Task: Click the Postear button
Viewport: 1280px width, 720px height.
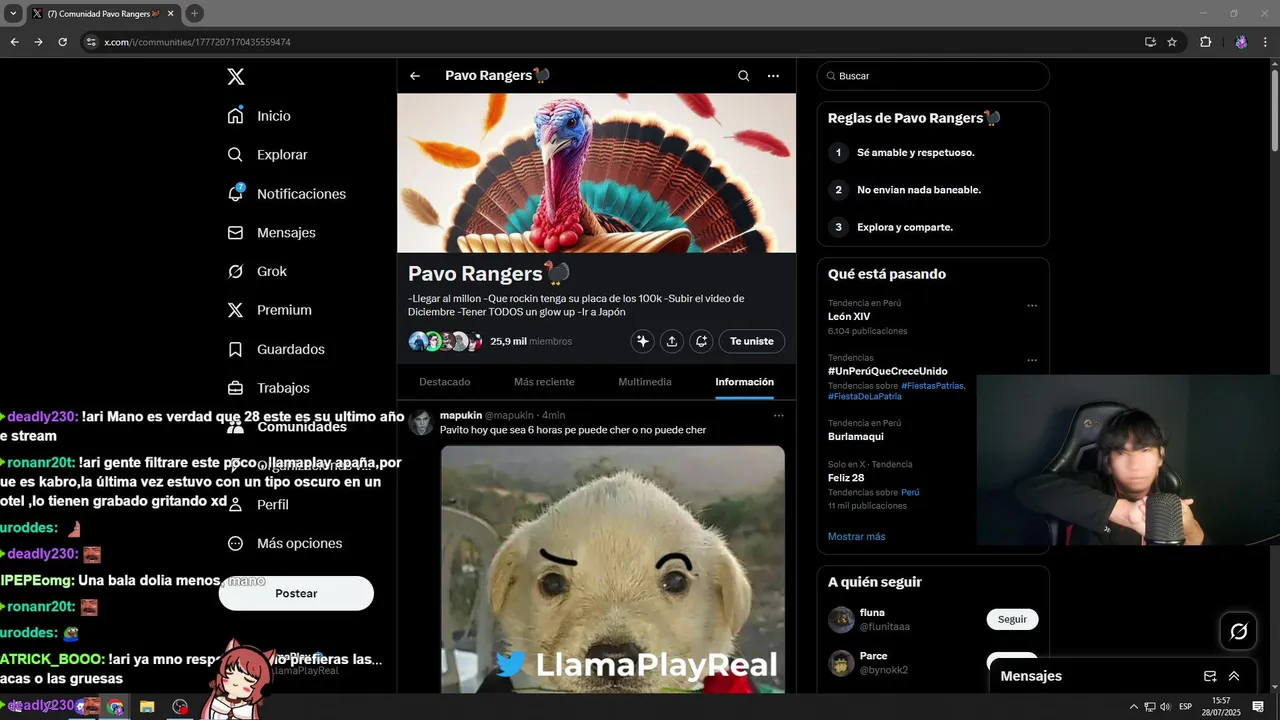Action: (x=296, y=593)
